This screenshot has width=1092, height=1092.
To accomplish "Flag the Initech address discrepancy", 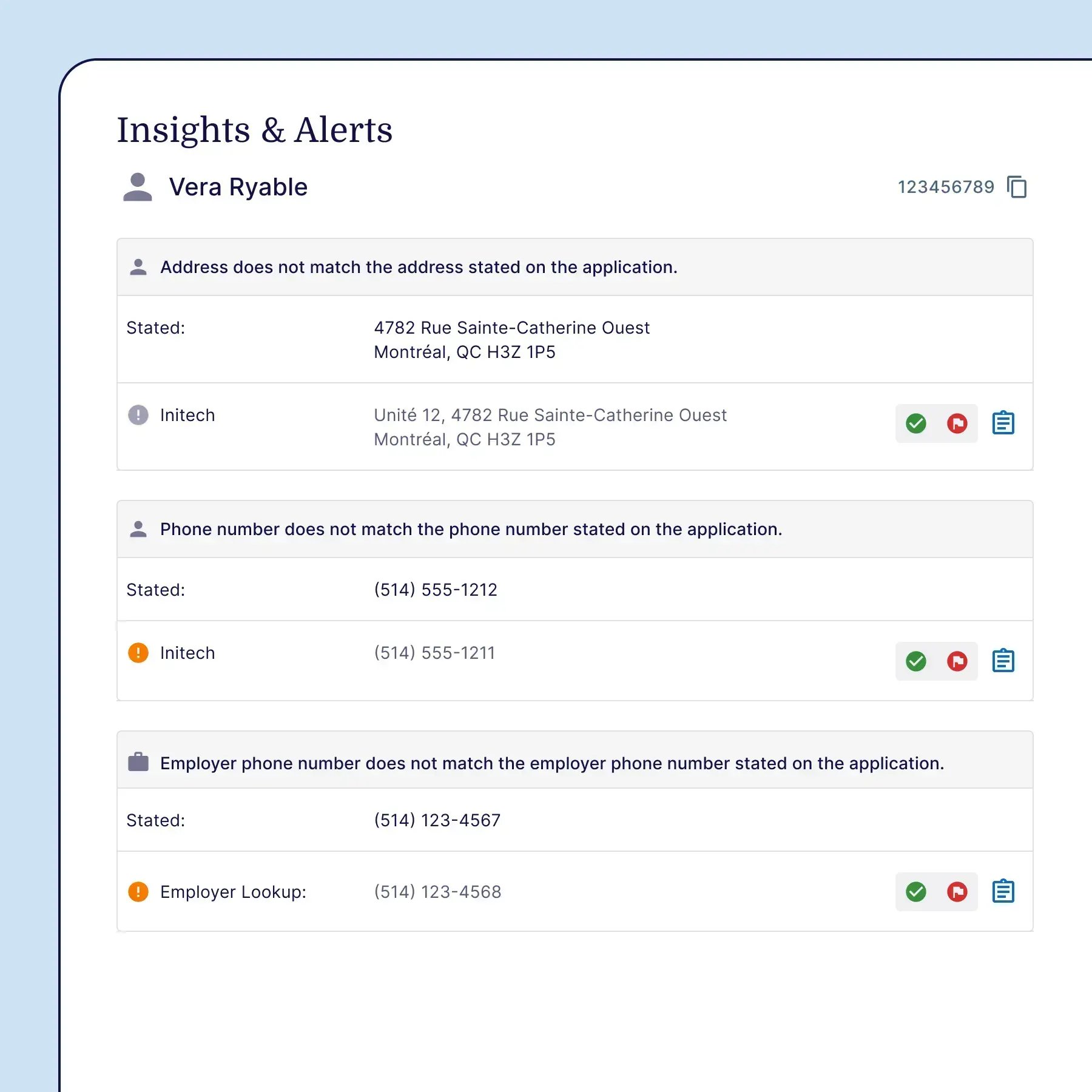I will [x=956, y=423].
